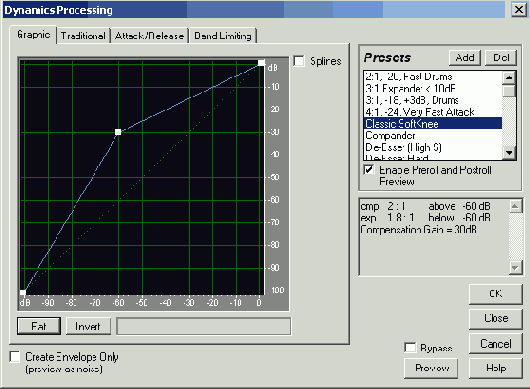The image size is (530, 389).
Task: Select the 3:1, -18, +3dB, Drums preset
Action: pyautogui.click(x=433, y=100)
